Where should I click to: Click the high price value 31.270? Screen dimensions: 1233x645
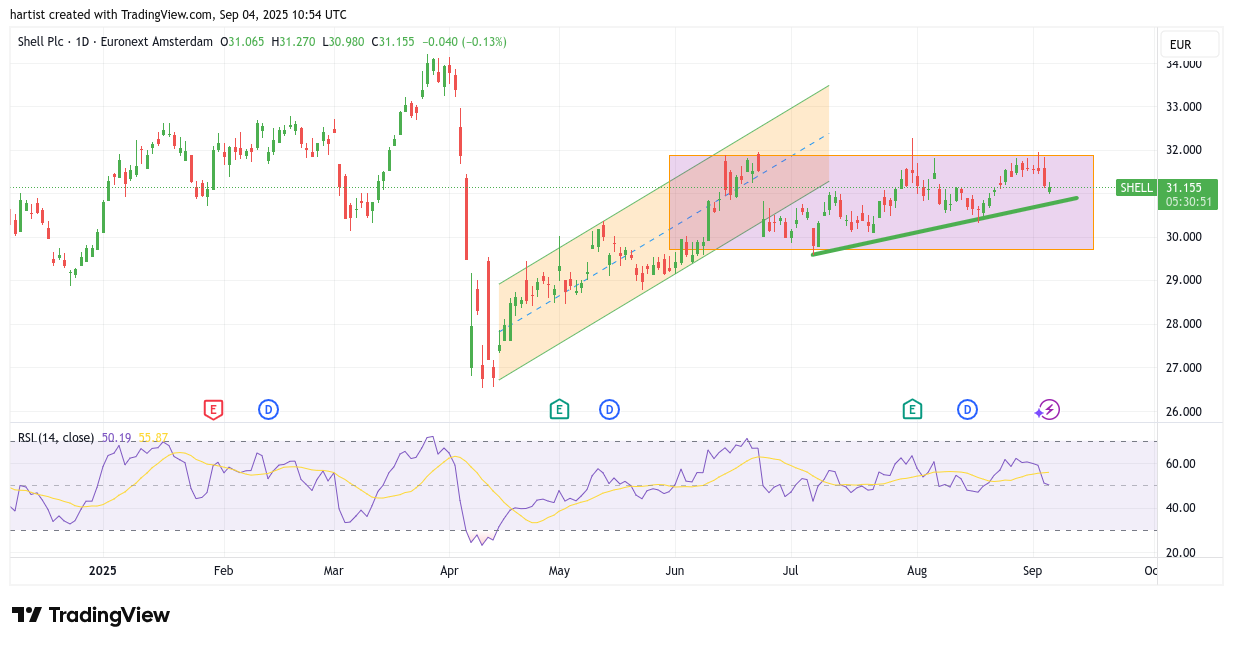298,42
